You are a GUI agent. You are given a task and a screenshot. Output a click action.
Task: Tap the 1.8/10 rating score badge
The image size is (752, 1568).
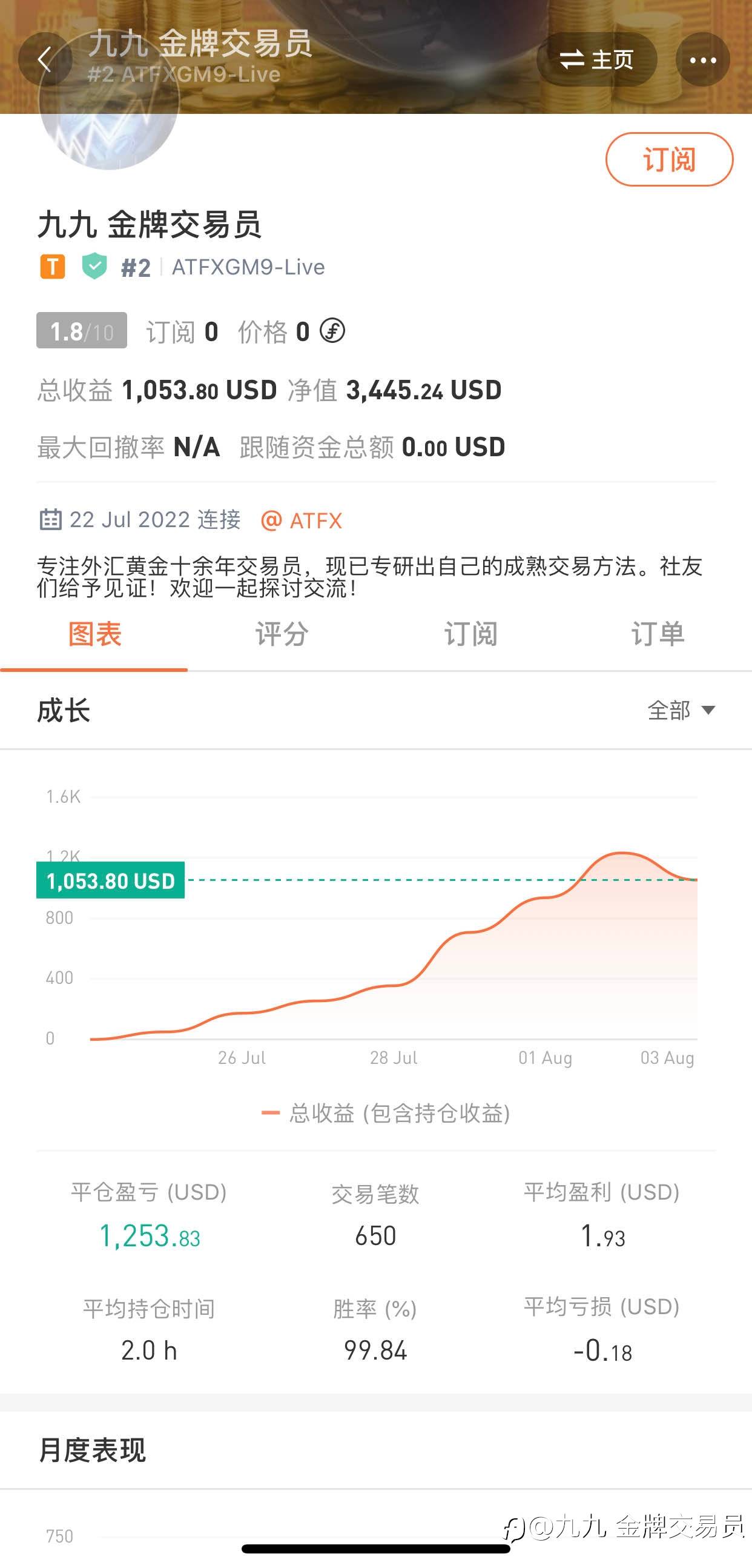coord(82,331)
